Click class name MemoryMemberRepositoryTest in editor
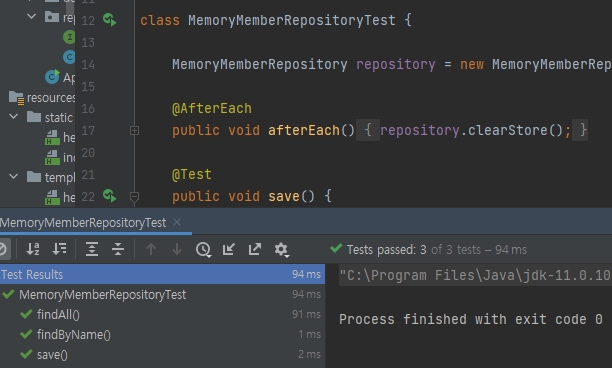This screenshot has height=368, width=612. click(292, 20)
